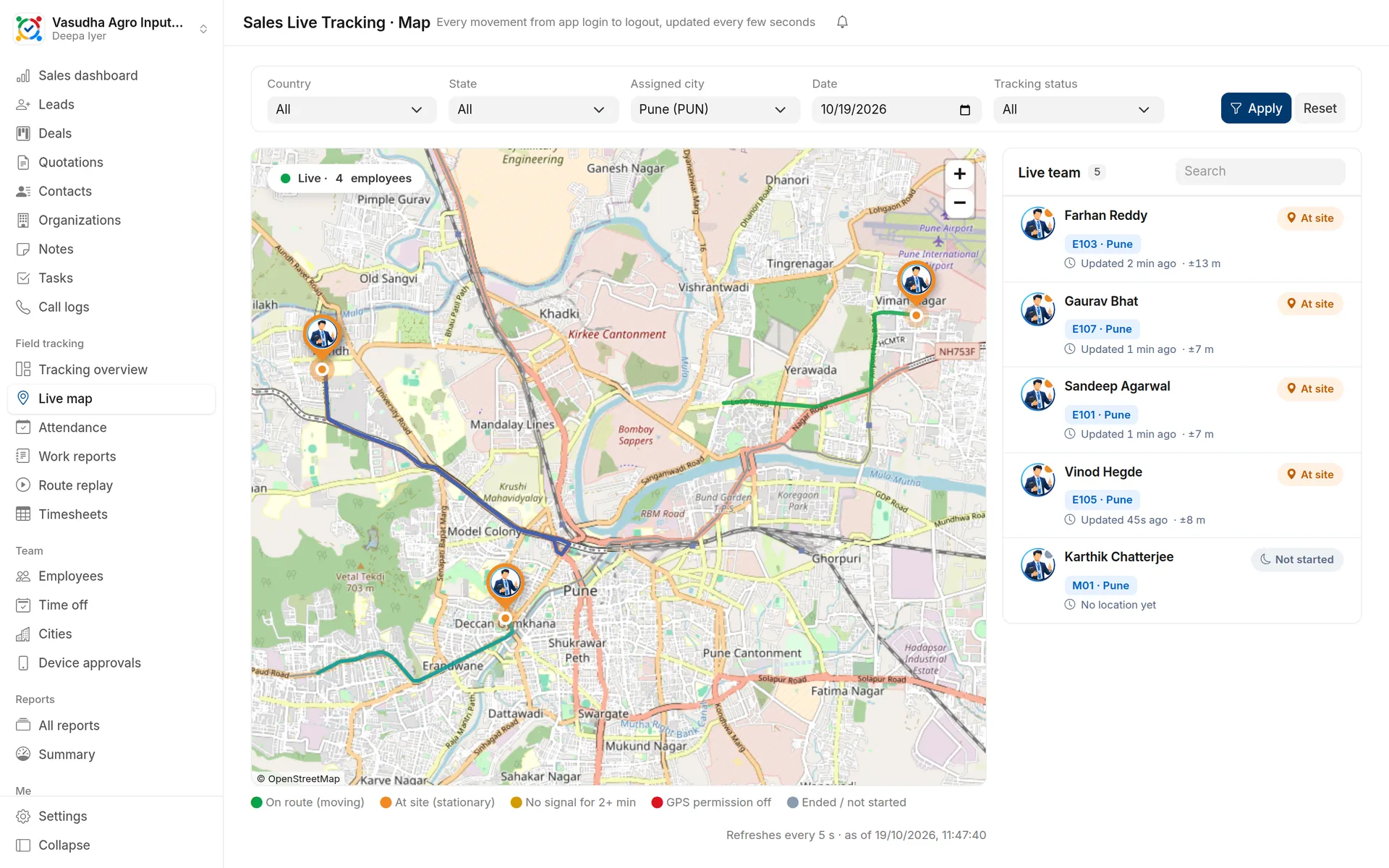Screen dimensions: 1389x868
Task: Open Sandeep Agarwal's avatar
Action: click(x=1037, y=394)
